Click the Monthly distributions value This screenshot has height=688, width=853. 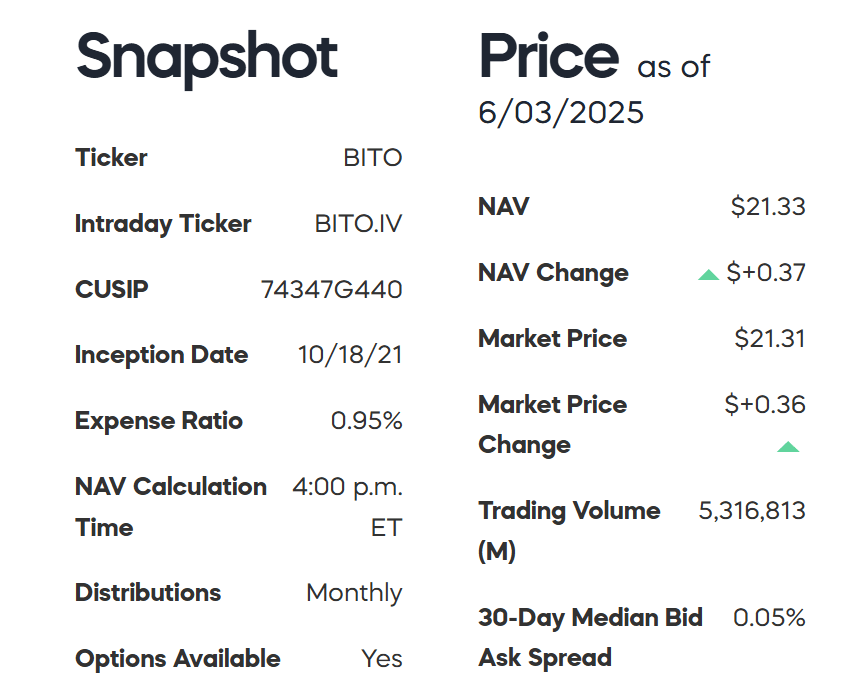click(x=354, y=593)
